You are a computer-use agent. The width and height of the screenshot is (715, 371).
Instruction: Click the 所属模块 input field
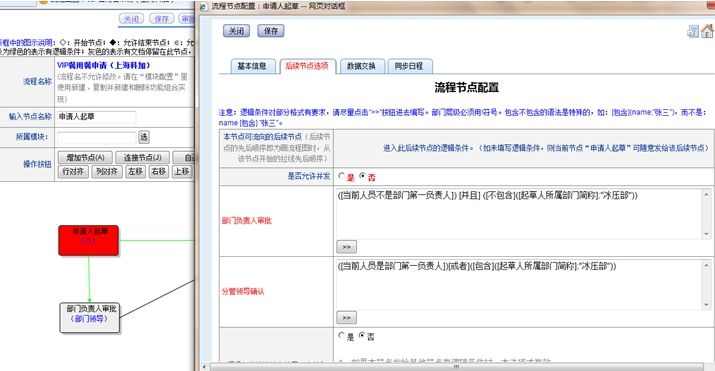tap(96, 137)
